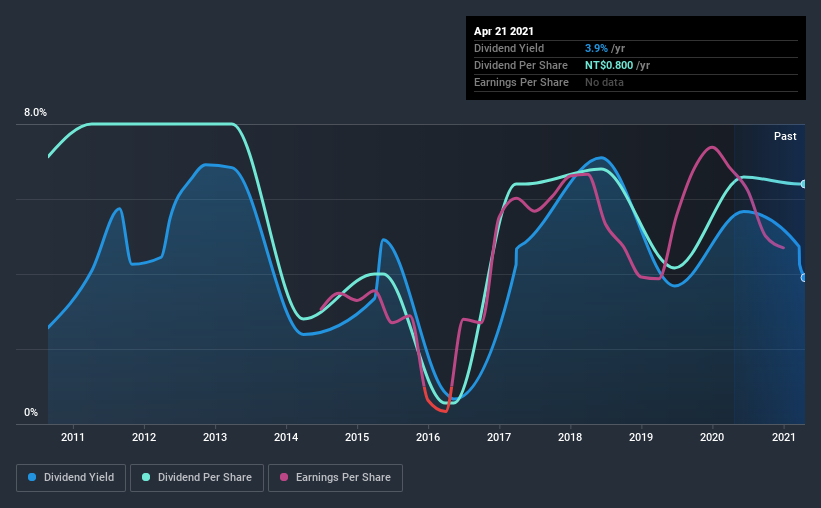Select the 2016 x-axis label
Screen dimensions: 821x508
tap(428, 437)
